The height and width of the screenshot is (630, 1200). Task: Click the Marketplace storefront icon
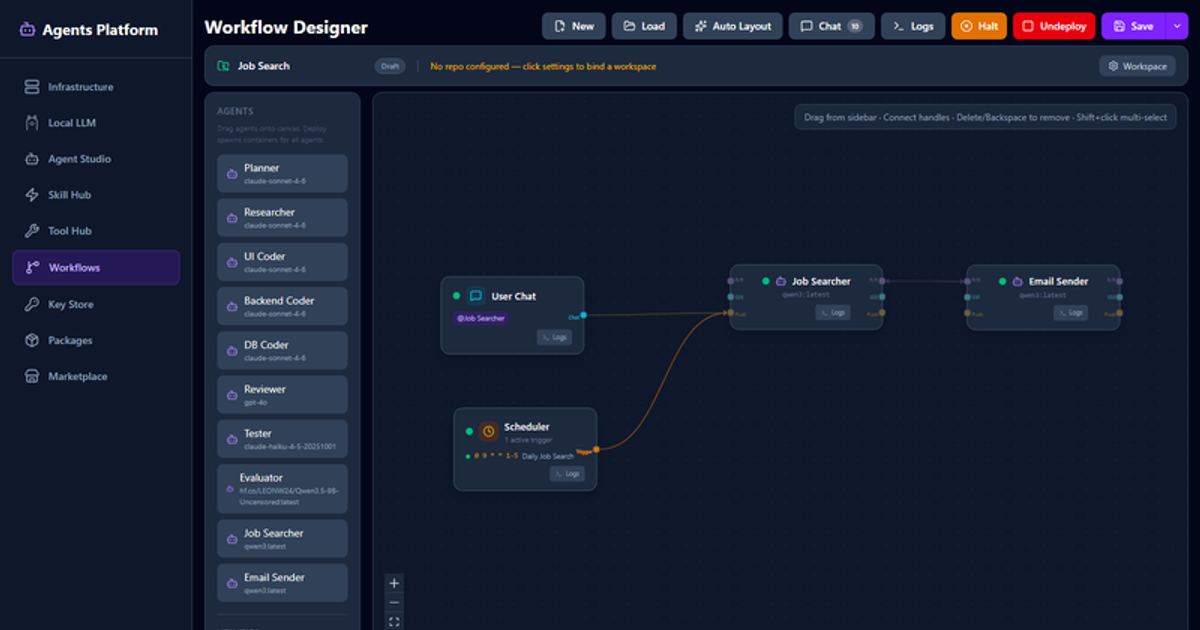pos(31,376)
